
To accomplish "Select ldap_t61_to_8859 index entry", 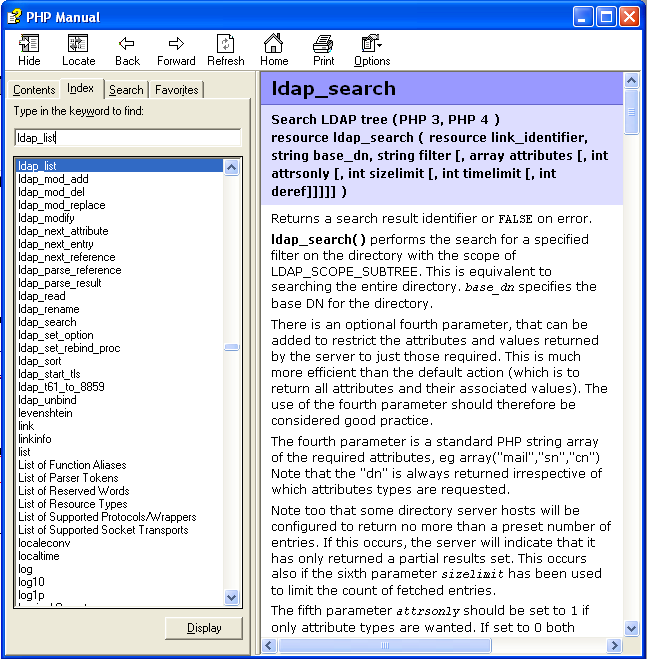I will pyautogui.click(x=61, y=387).
